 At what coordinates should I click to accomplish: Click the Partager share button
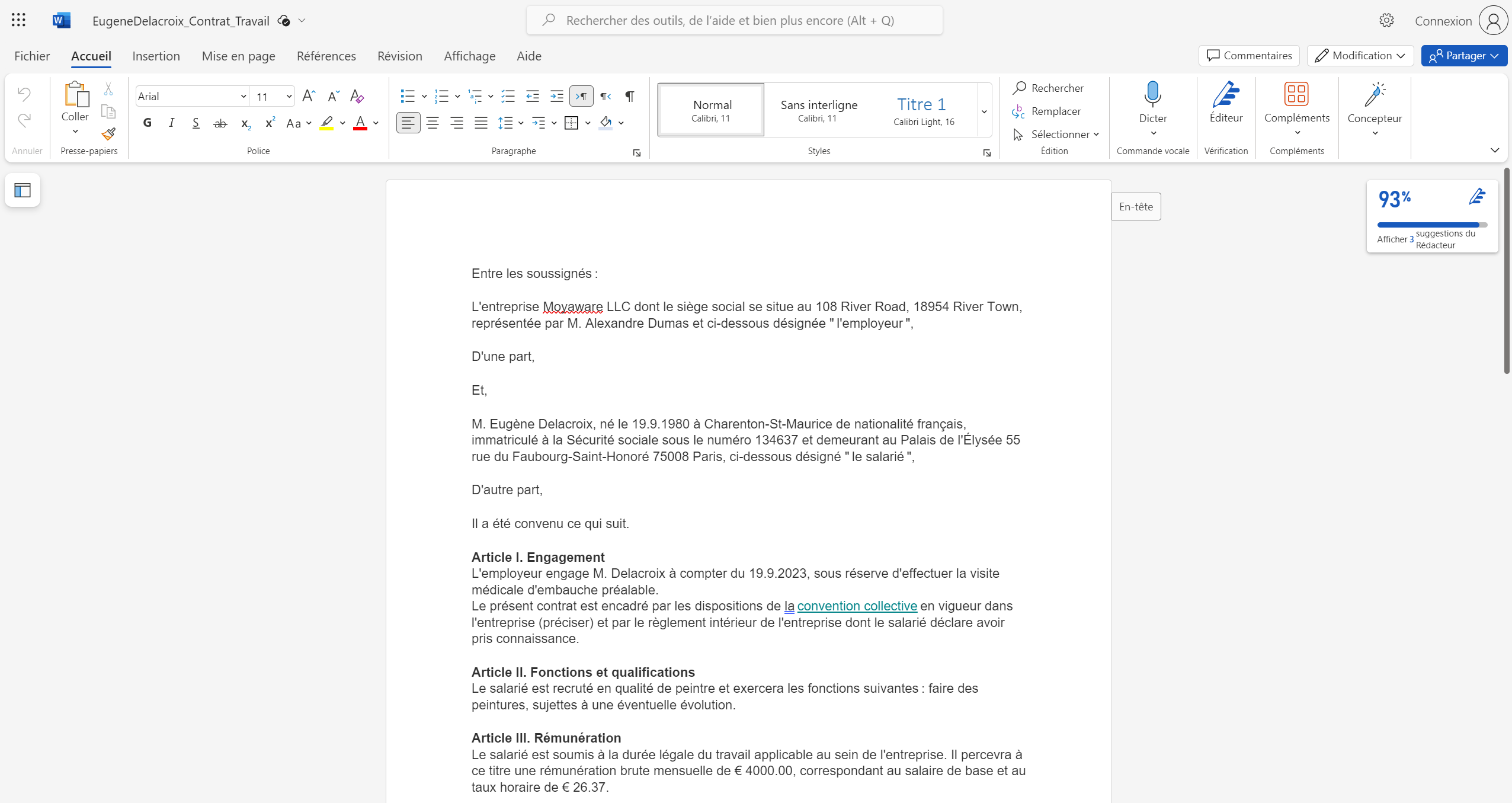1464,55
